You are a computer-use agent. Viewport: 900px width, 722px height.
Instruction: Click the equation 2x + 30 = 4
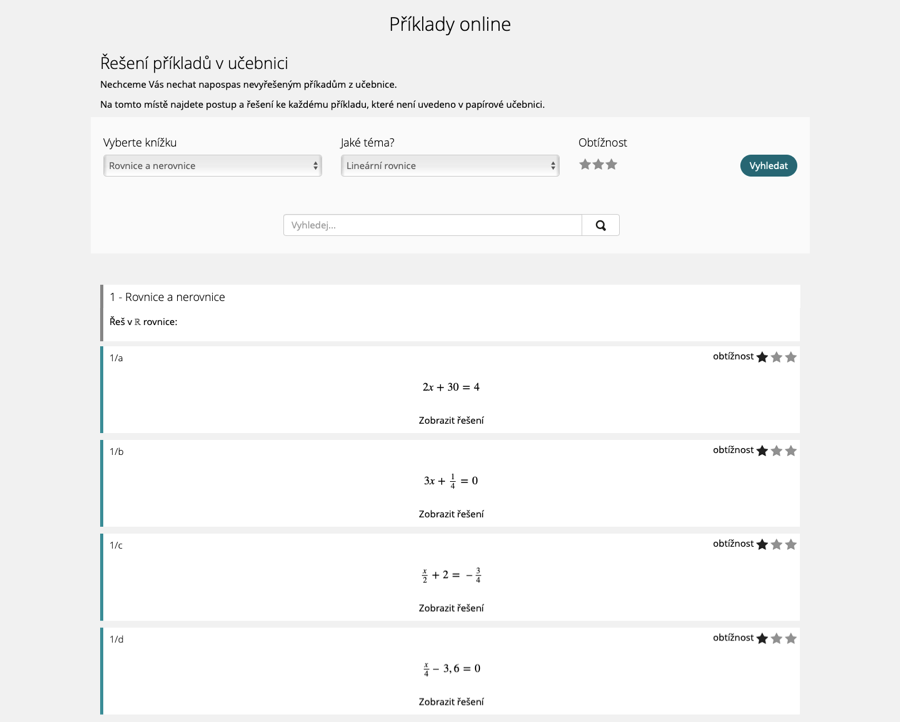[x=451, y=387]
